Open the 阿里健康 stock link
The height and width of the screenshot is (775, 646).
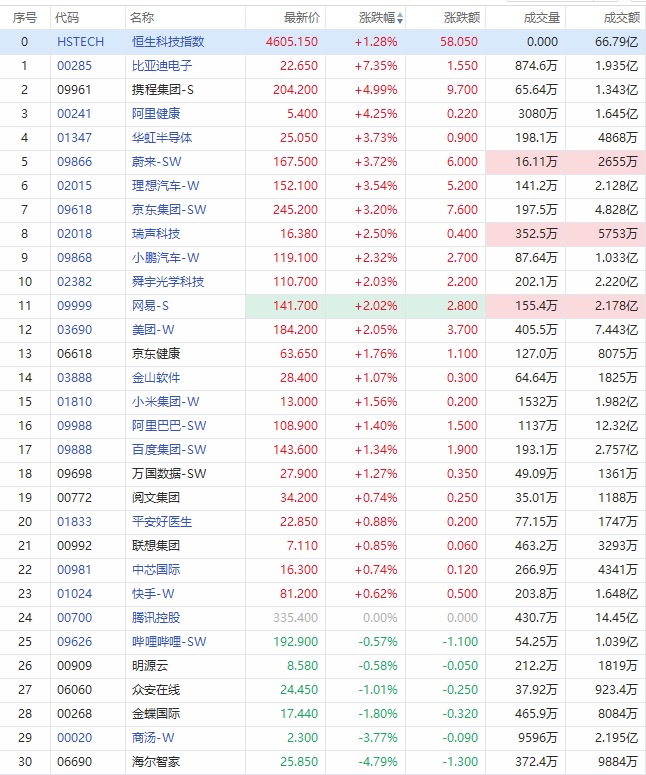(x=156, y=114)
